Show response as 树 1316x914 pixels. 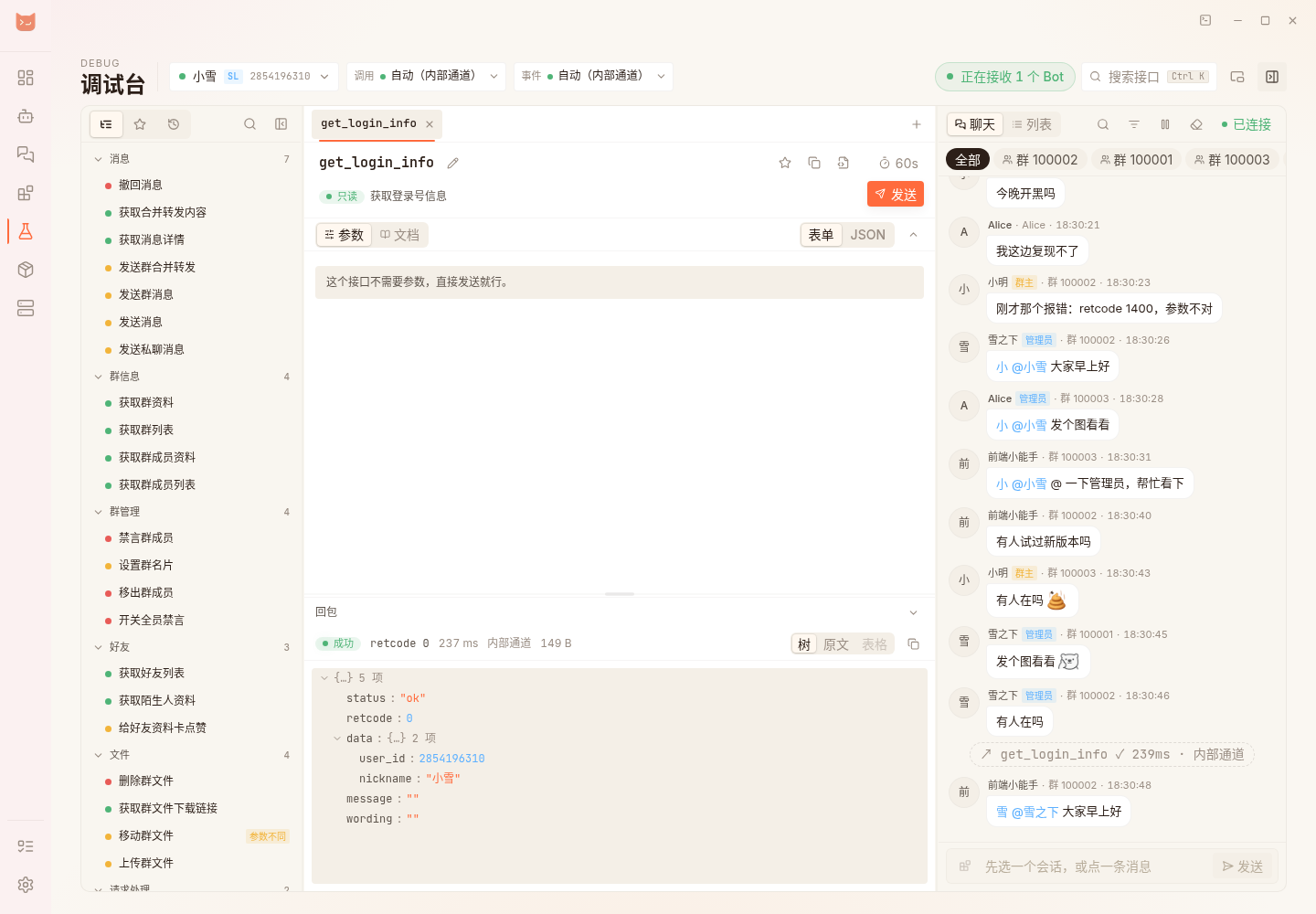[804, 644]
